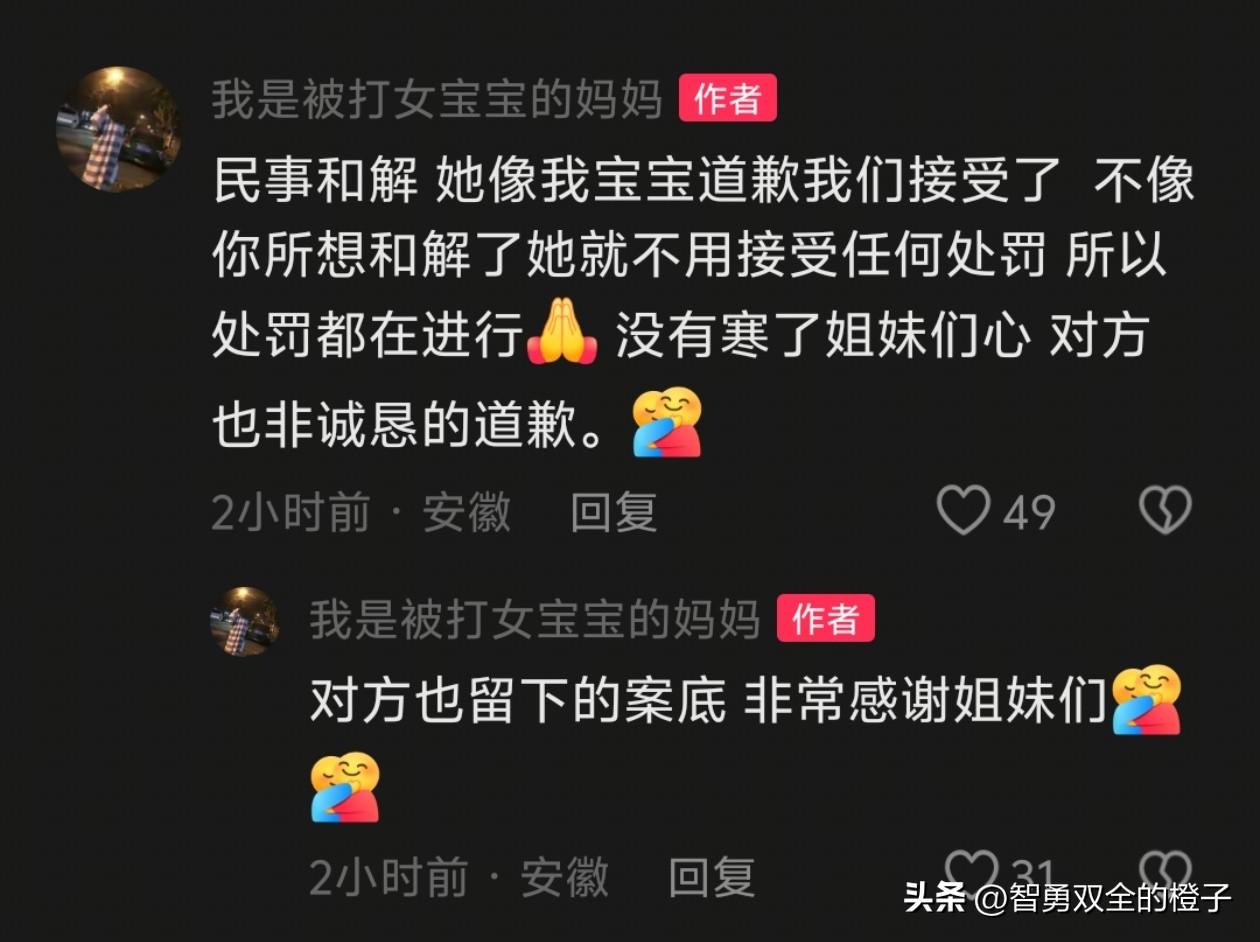Image resolution: width=1260 pixels, height=942 pixels.
Task: Open username 我是被打女宝宝的妈妈 on first comment
Action: pos(437,100)
